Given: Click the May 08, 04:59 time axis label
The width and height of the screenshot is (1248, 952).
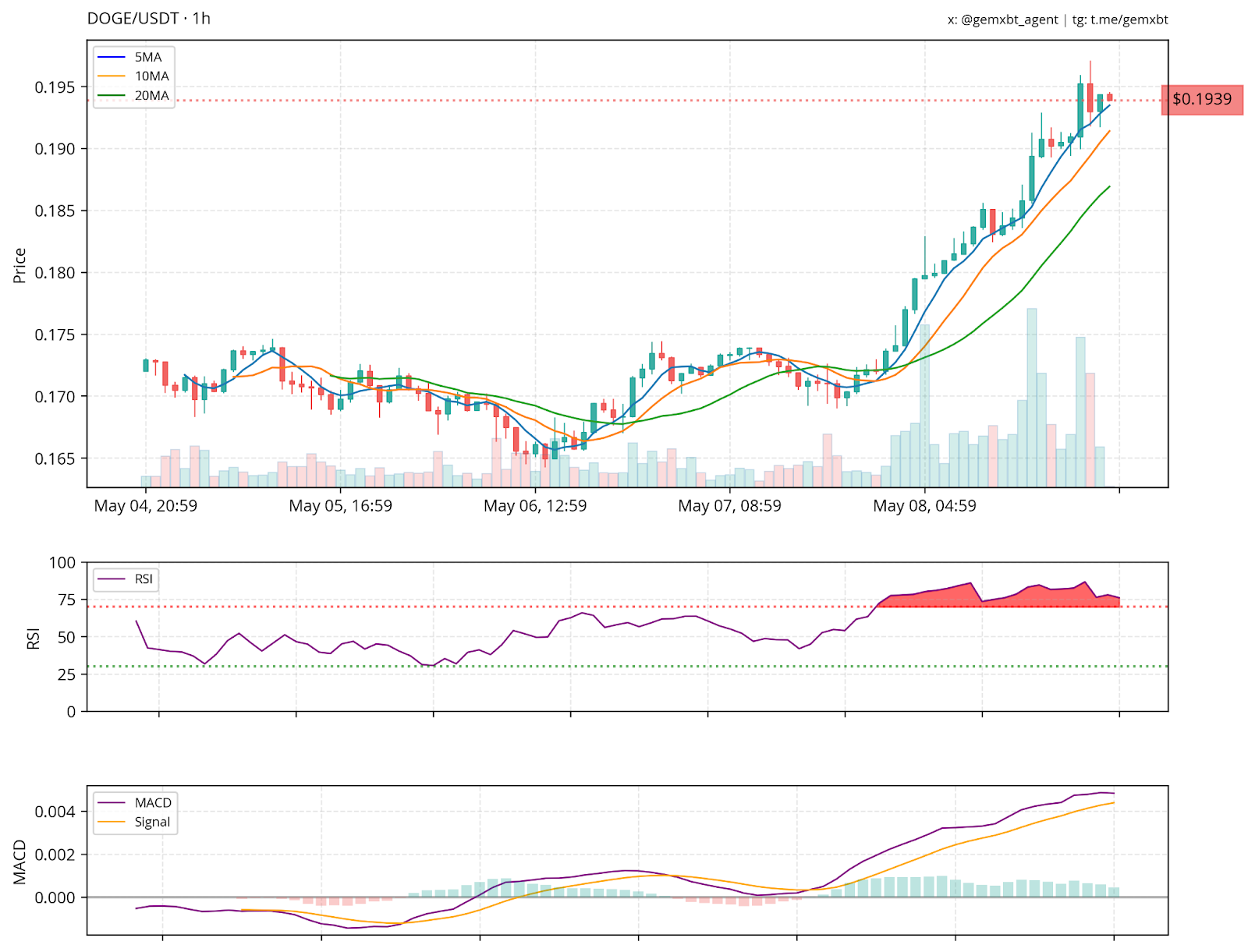Looking at the screenshot, I should pyautogui.click(x=924, y=506).
